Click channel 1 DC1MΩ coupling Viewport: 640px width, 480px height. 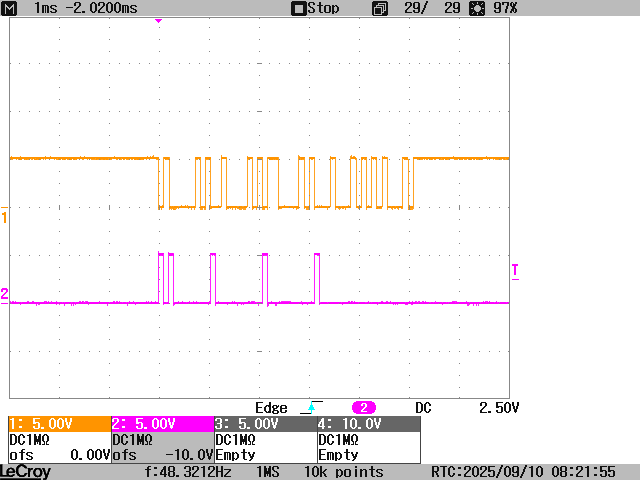[x=29, y=440]
